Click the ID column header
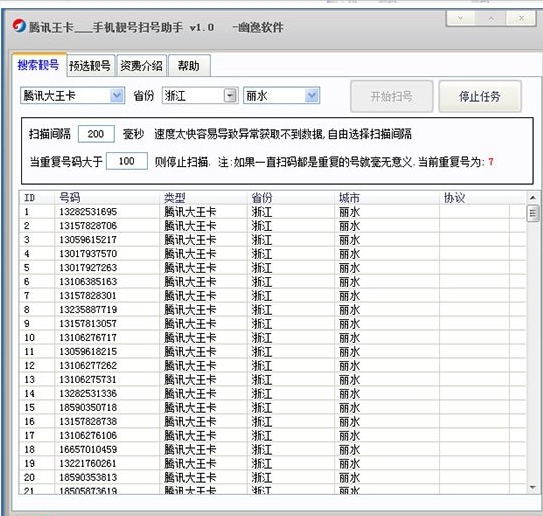The height and width of the screenshot is (516, 543). click(x=37, y=198)
